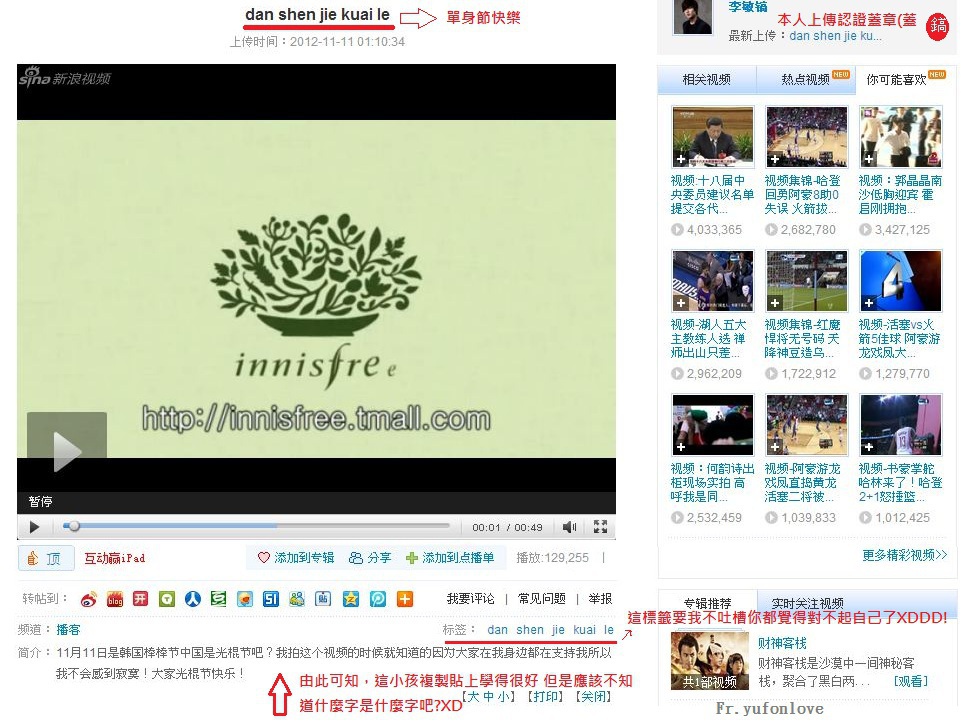Add 活塞vs火箭 video via plus icon
Image resolution: width=961 pixels, height=722 pixels.
(868, 303)
